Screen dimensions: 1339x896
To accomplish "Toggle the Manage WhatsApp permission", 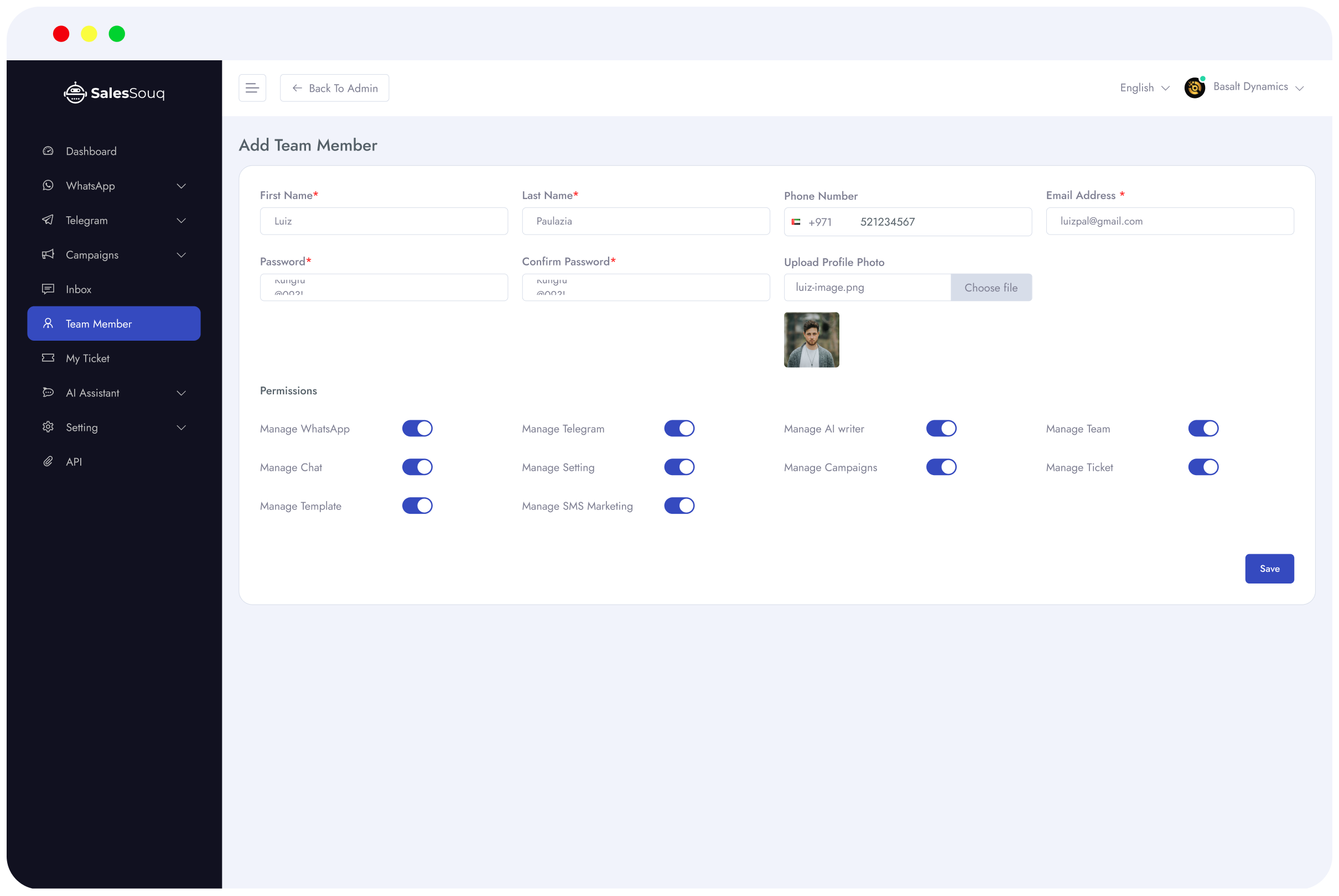I will click(417, 428).
